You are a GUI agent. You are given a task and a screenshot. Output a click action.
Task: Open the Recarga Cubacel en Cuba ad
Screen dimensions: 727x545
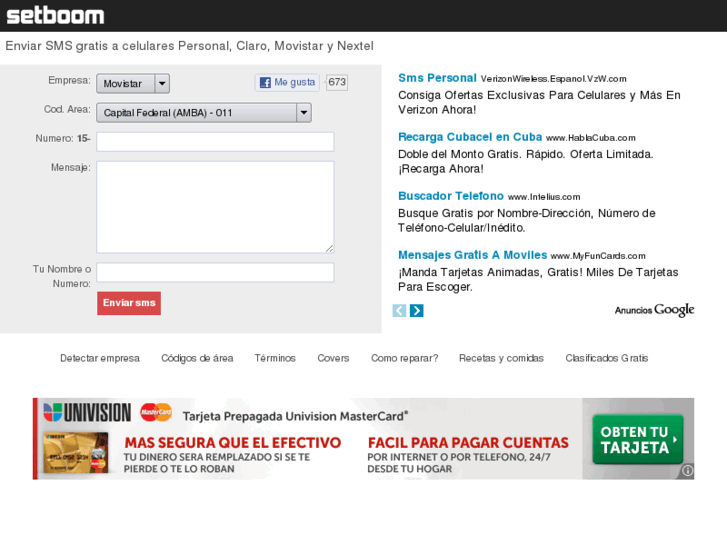(470, 137)
